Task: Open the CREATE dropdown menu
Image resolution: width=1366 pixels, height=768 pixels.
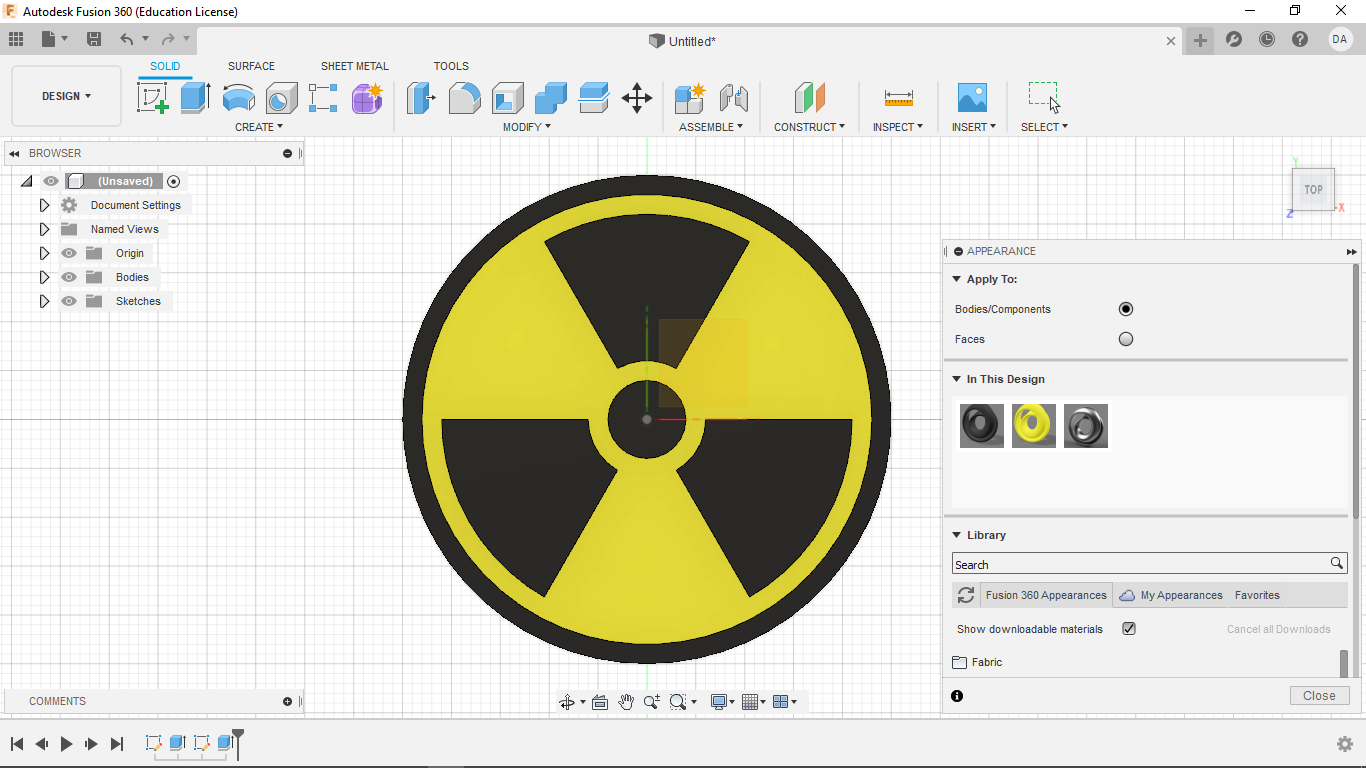Action: point(259,127)
